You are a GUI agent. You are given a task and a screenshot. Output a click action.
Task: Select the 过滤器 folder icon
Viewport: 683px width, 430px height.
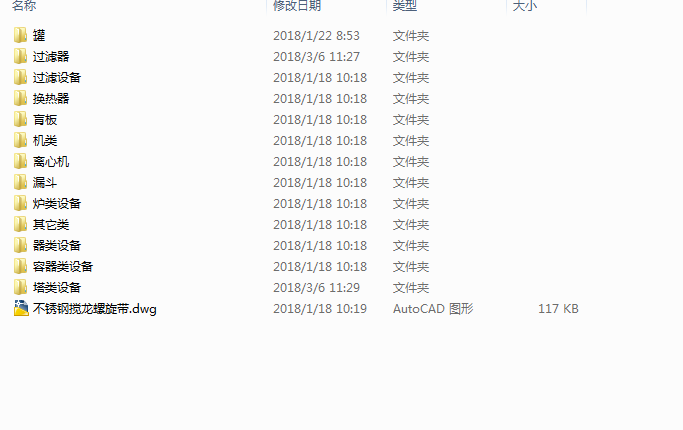pos(20,56)
